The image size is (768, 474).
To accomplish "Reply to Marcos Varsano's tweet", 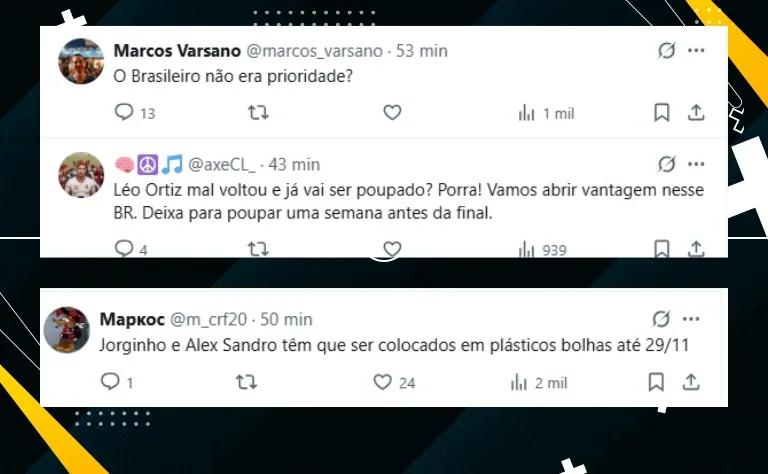I will [x=124, y=112].
